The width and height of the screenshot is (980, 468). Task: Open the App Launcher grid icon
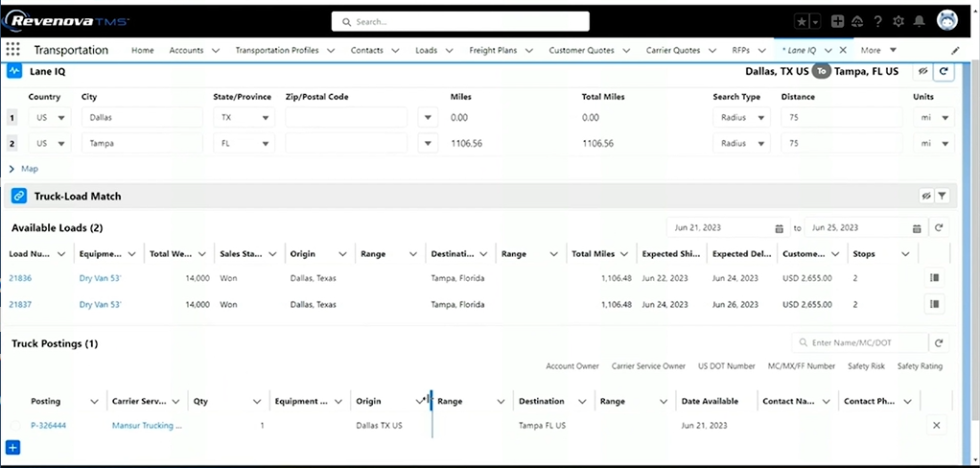(13, 50)
